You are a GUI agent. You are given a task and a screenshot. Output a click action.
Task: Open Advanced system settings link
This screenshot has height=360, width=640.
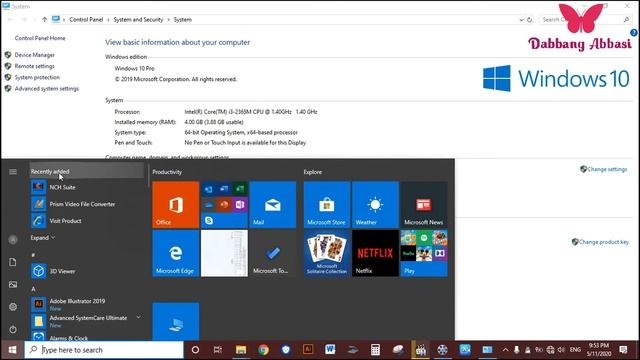click(47, 89)
